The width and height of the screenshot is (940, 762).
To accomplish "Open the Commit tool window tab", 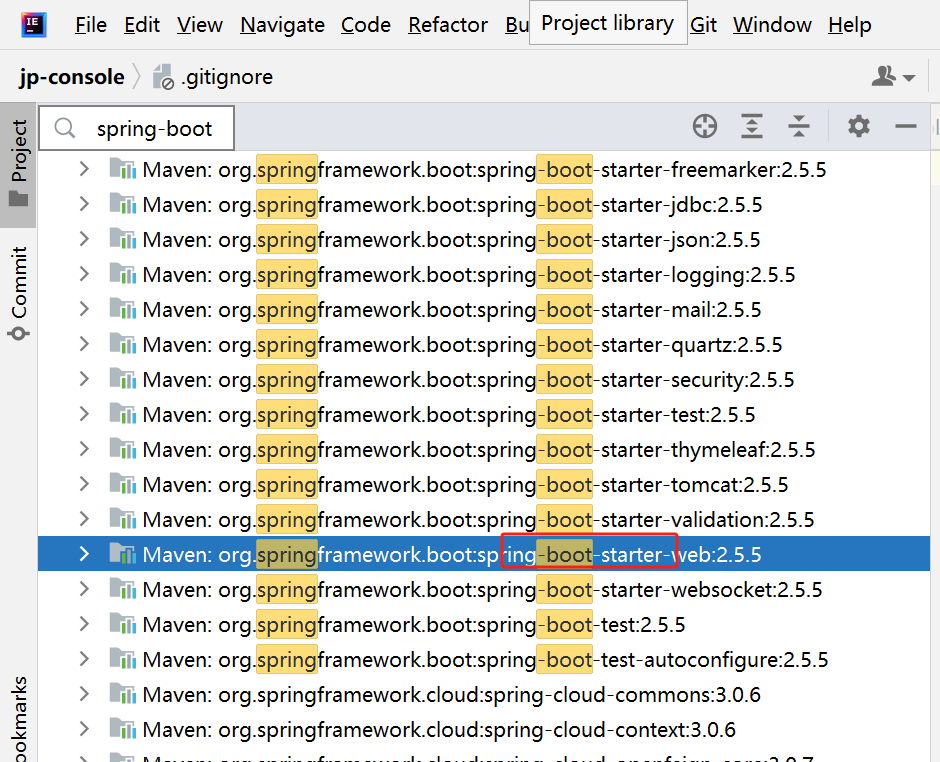I will pos(19,293).
